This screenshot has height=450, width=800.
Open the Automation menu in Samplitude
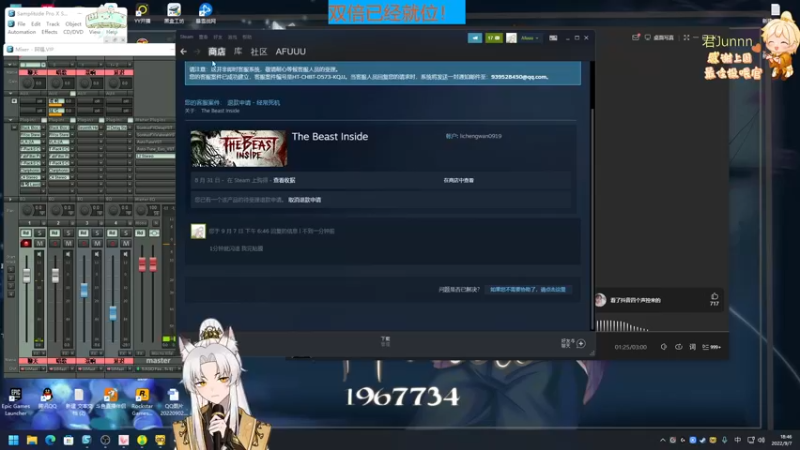[22, 32]
